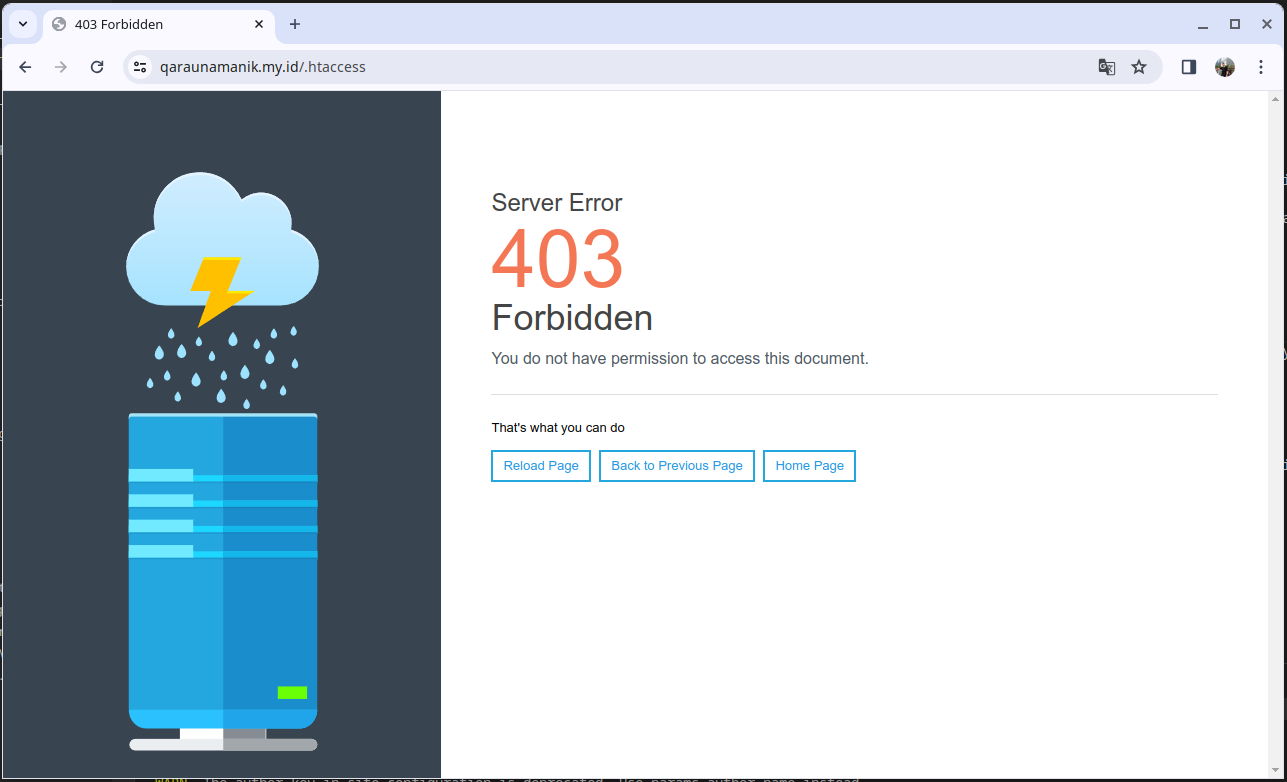This screenshot has width=1287, height=782.
Task: Click the Home Page button
Action: 809,465
